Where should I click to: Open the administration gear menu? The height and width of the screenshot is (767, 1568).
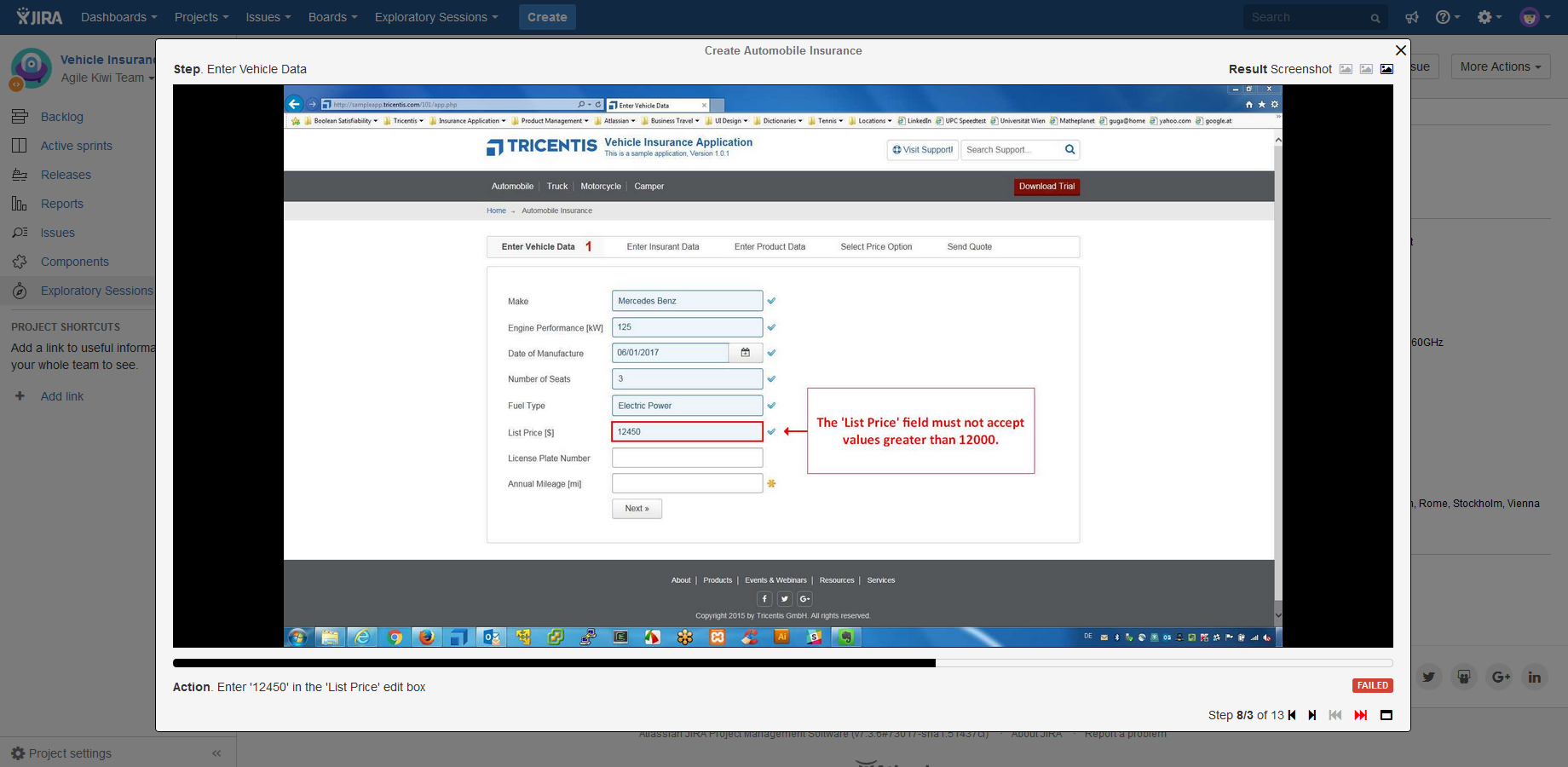pyautogui.click(x=1489, y=17)
